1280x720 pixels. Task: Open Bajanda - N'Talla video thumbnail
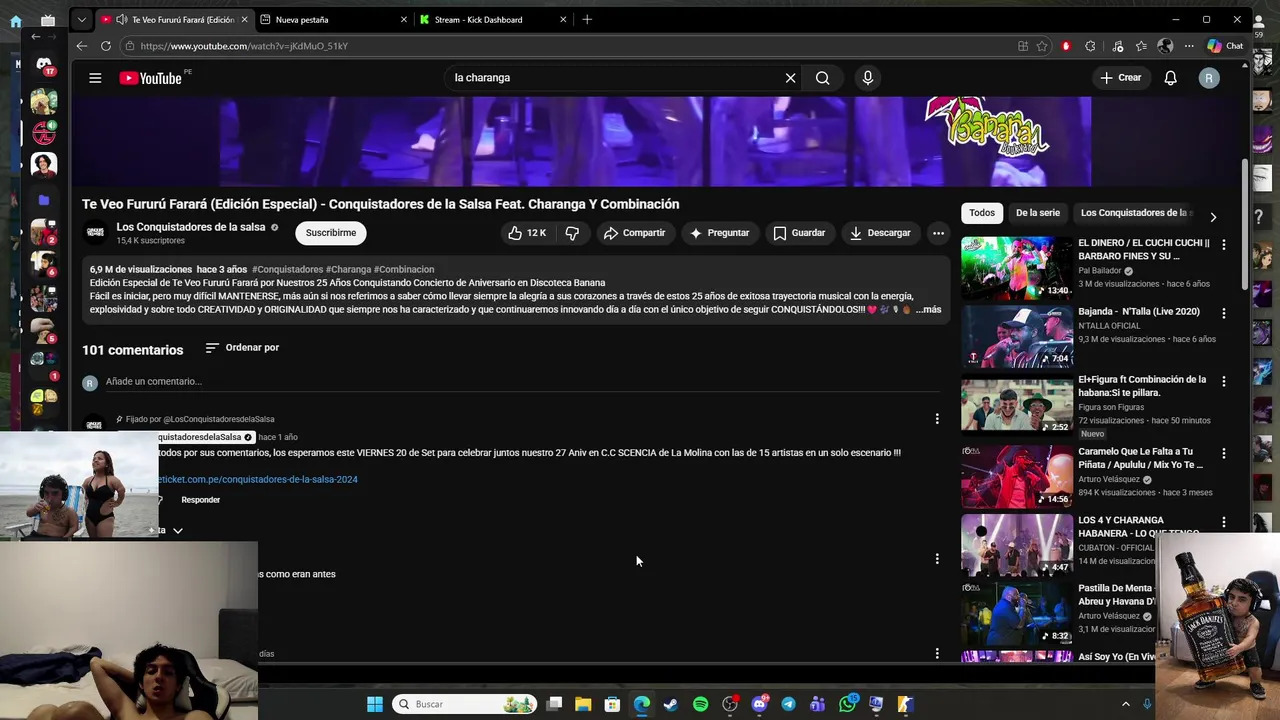(x=1017, y=336)
